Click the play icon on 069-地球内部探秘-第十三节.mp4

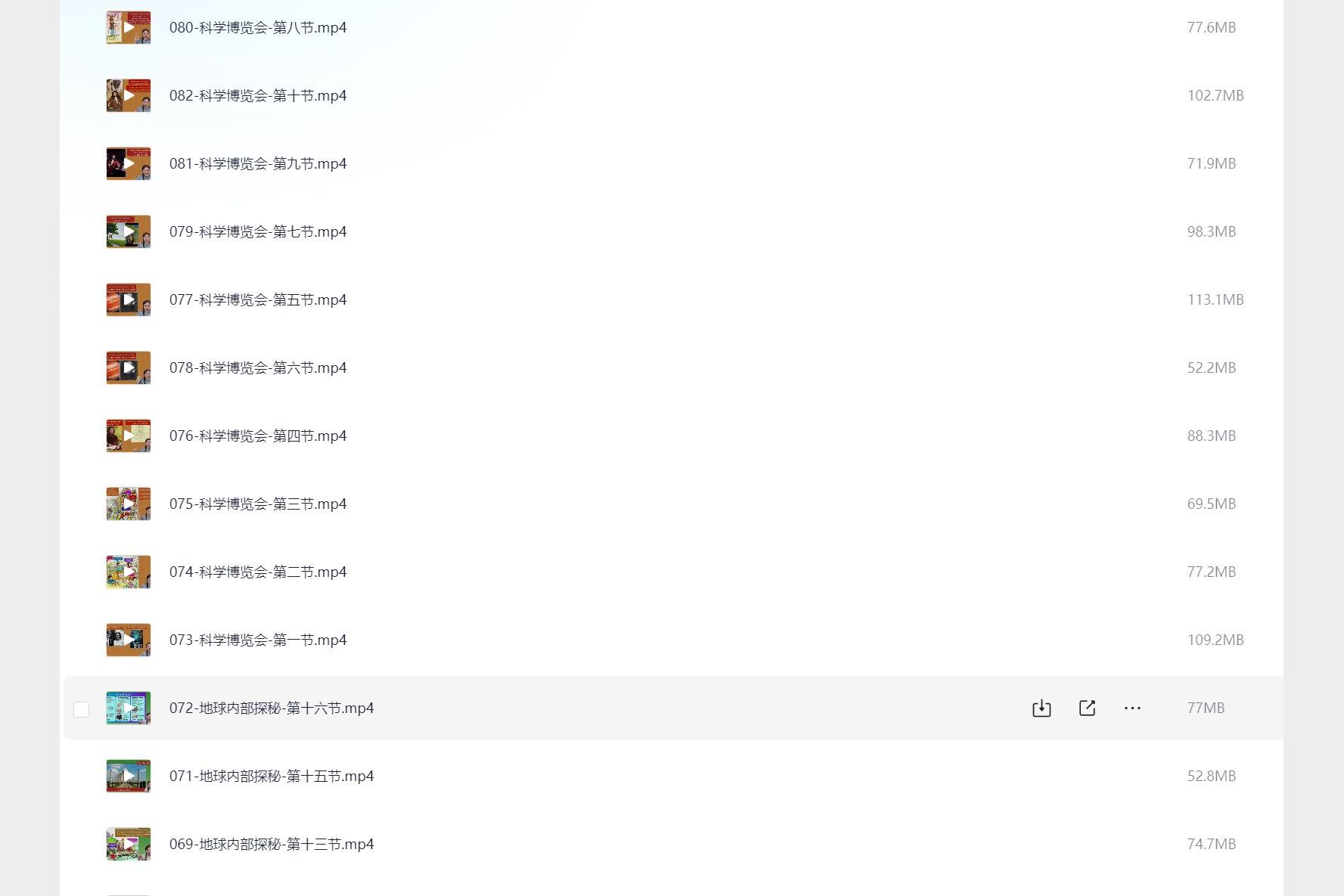click(129, 844)
